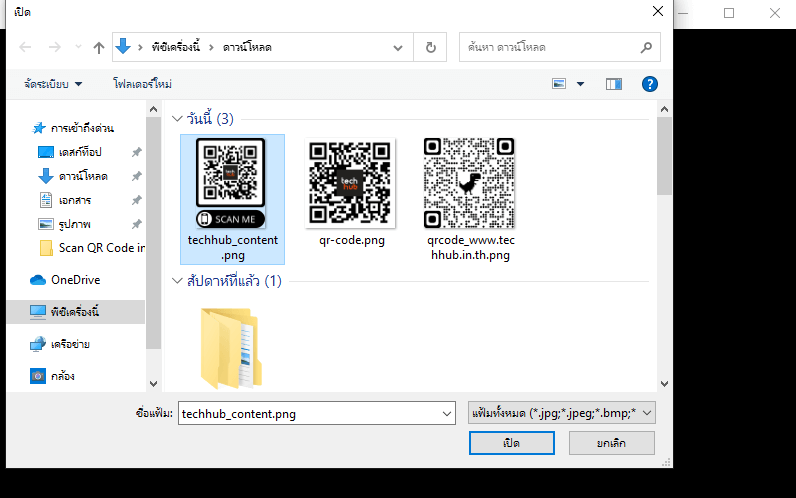
Task: Select the qr-code.png thumbnail
Action: (350, 183)
